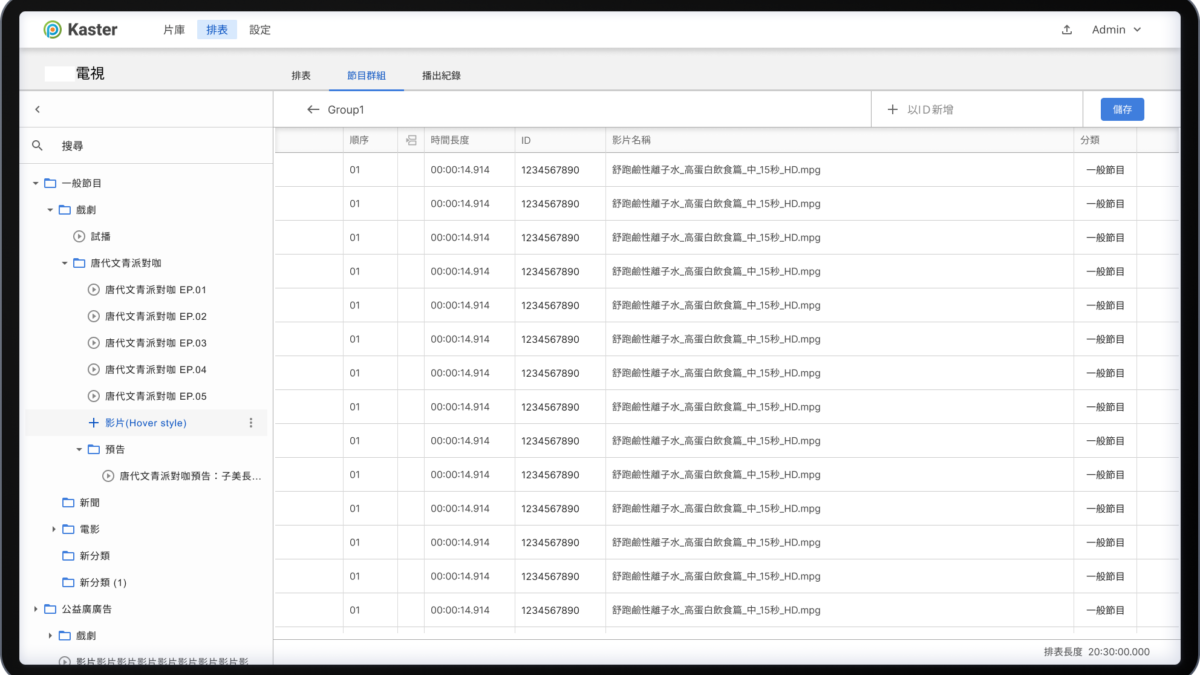Viewport: 1200px width, 675px height.
Task: Open the 片庫 menu item
Action: click(174, 30)
